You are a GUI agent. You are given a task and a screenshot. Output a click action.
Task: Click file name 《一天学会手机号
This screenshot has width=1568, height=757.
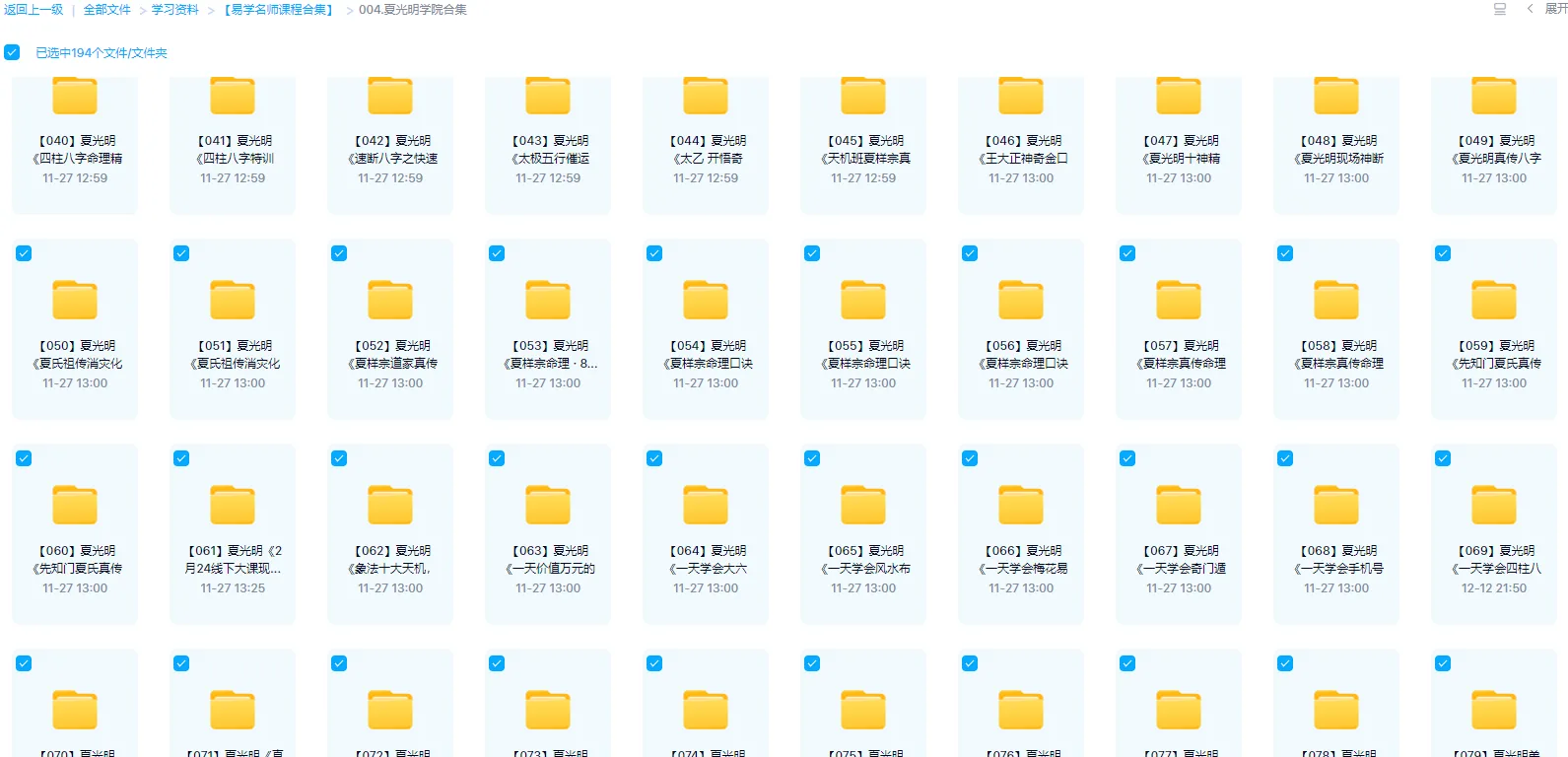tap(1338, 569)
